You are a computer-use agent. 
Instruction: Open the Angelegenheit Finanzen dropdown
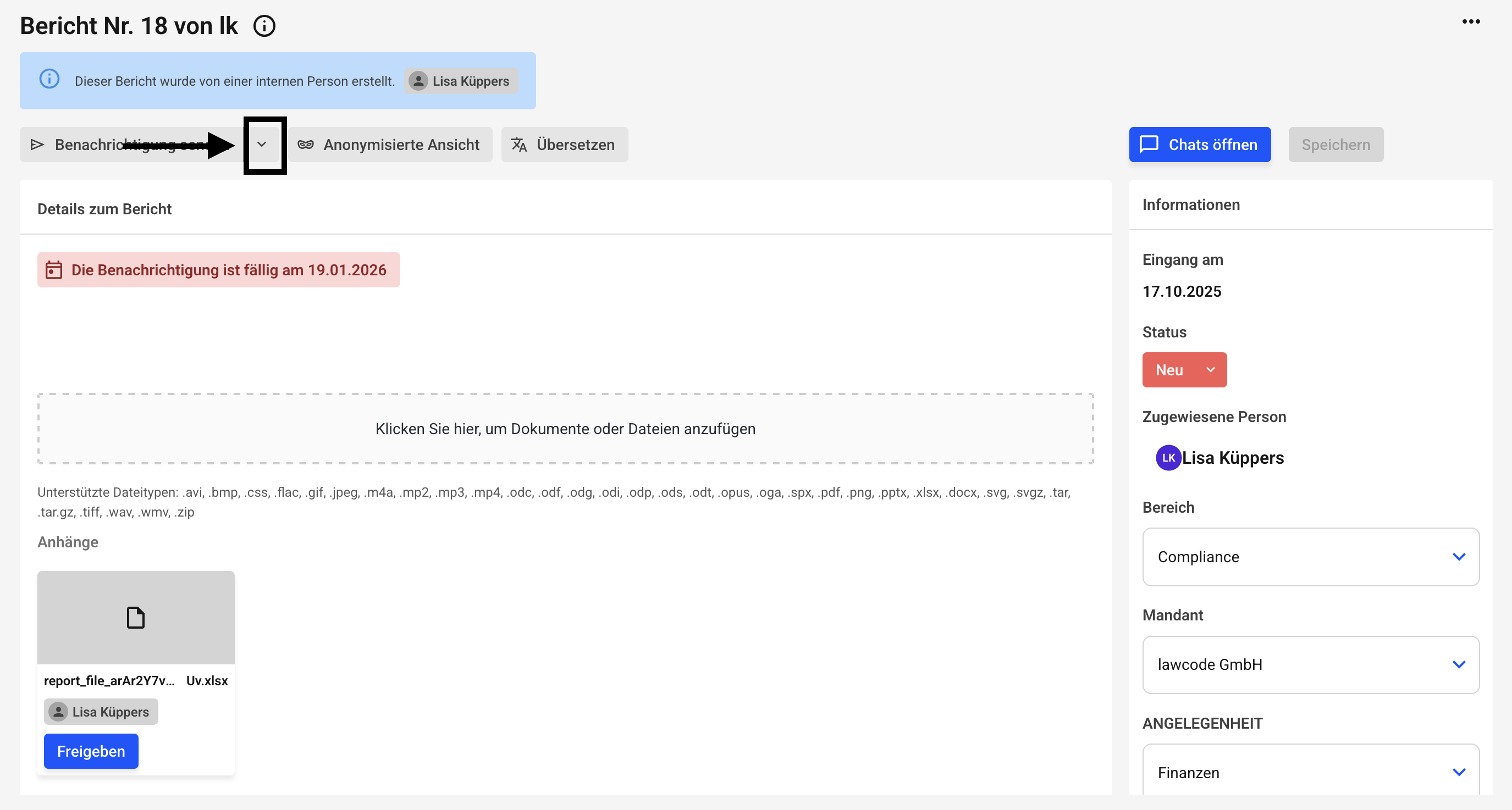click(1310, 773)
